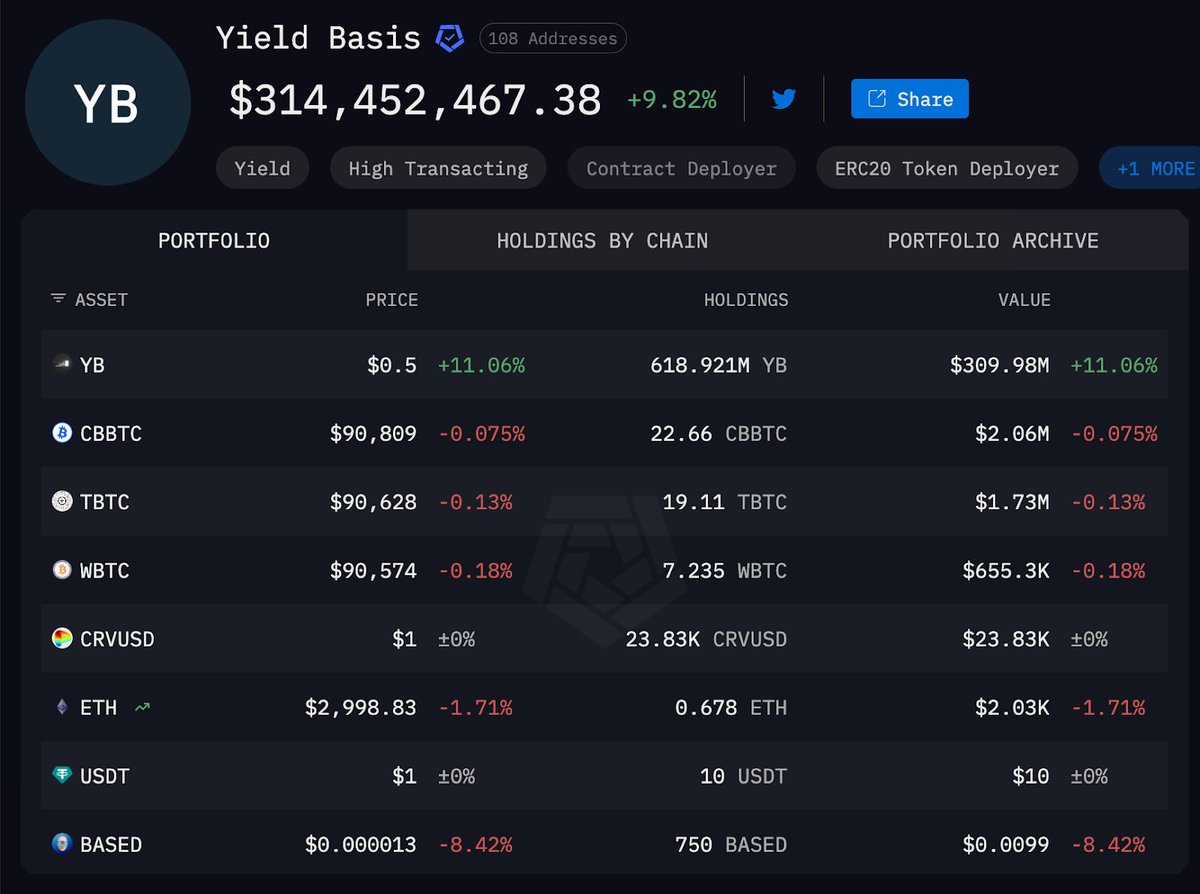Click the YB entity avatar circle
1200x894 pixels.
tap(107, 102)
